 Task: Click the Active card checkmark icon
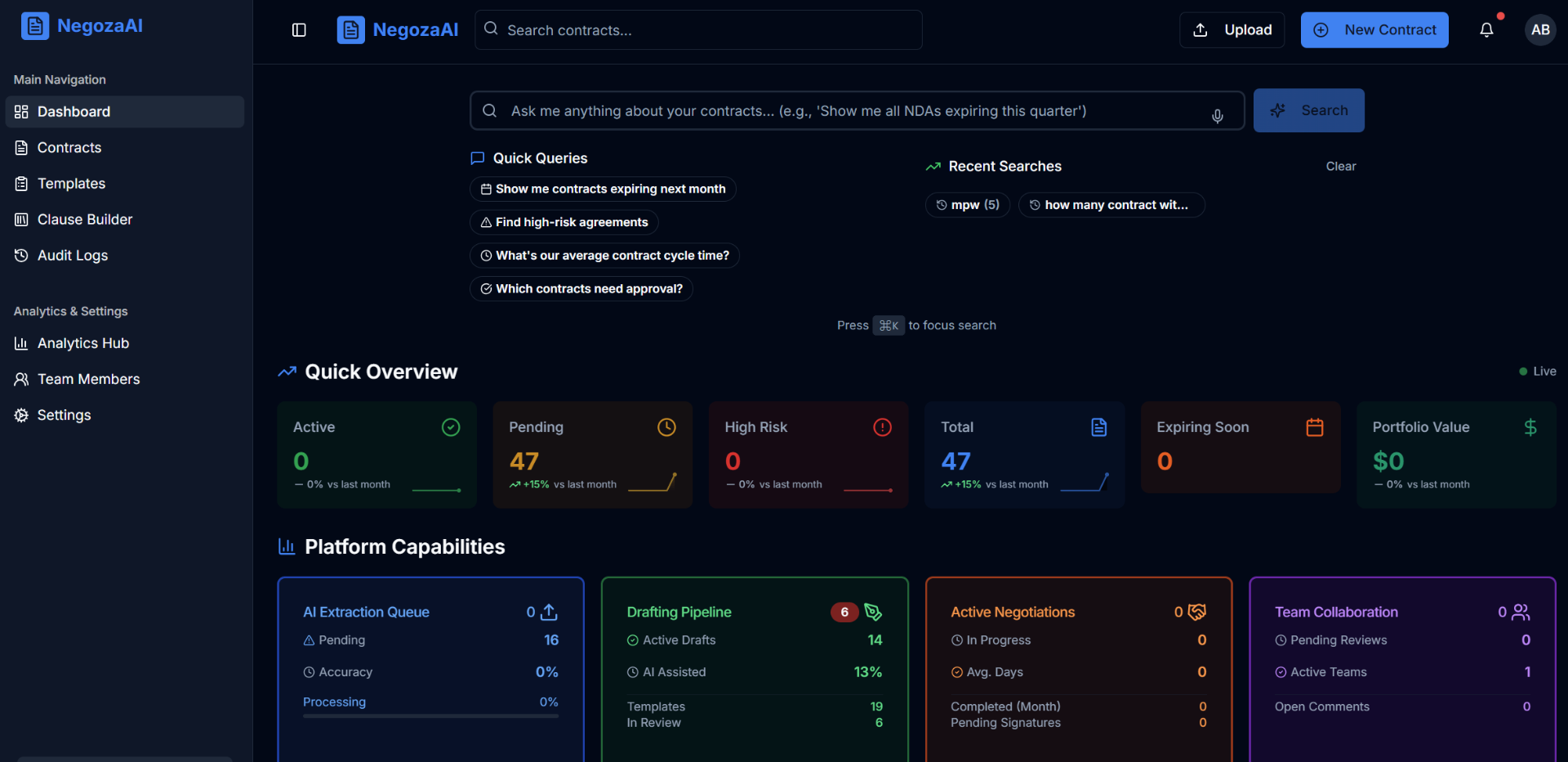(x=451, y=427)
